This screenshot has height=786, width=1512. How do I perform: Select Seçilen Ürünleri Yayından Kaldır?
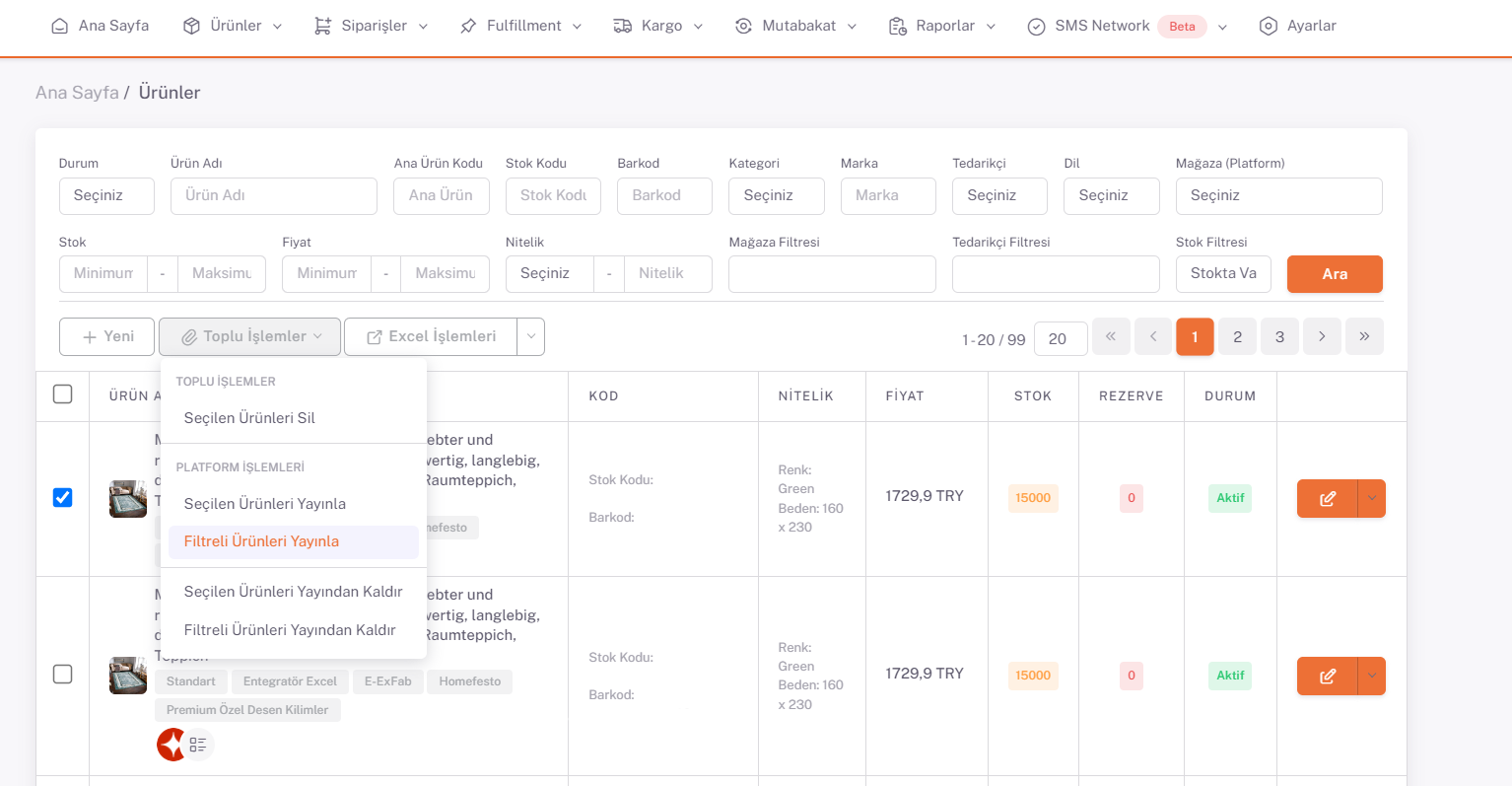pyautogui.click(x=294, y=592)
